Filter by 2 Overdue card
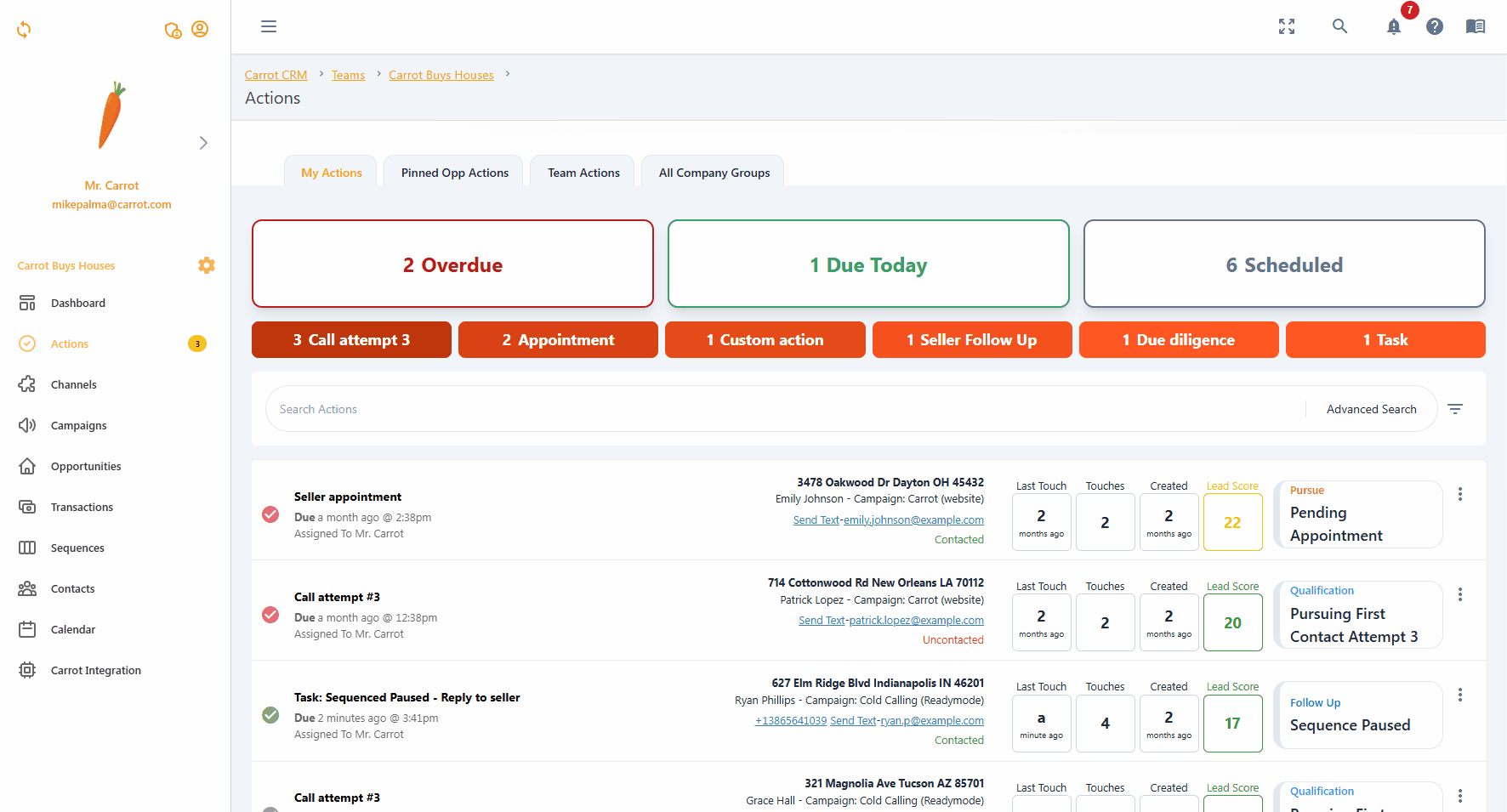The width and height of the screenshot is (1507, 812). [x=452, y=264]
